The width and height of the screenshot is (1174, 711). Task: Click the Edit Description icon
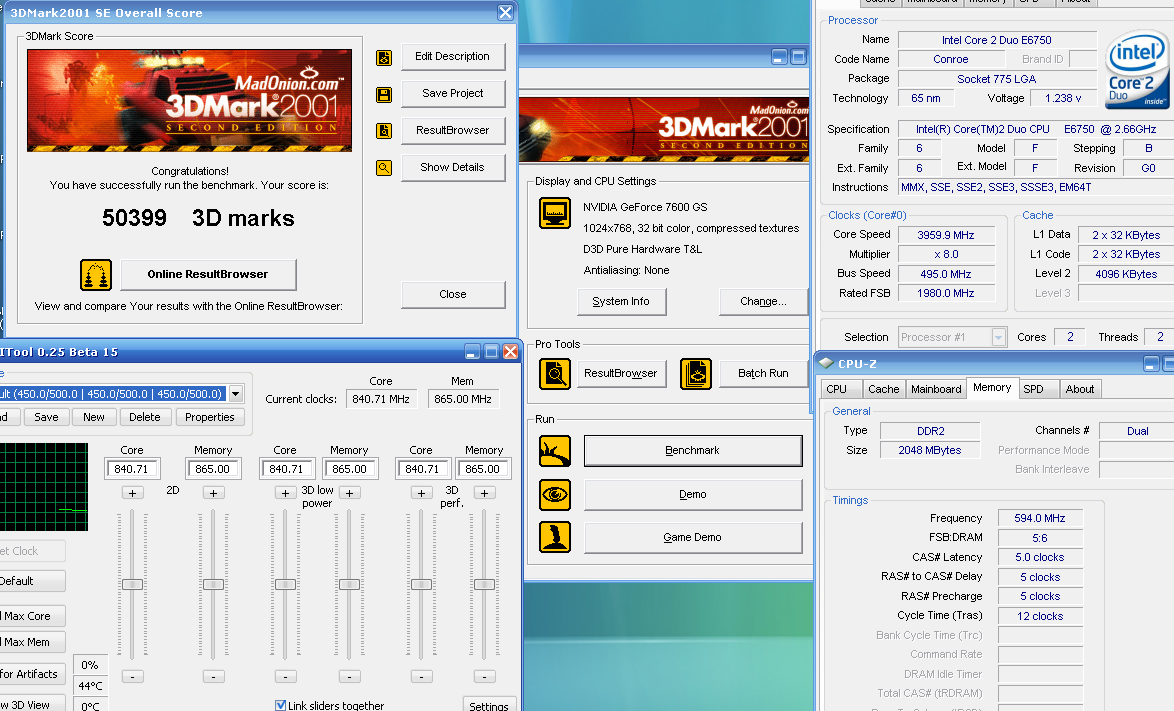pyautogui.click(x=384, y=58)
